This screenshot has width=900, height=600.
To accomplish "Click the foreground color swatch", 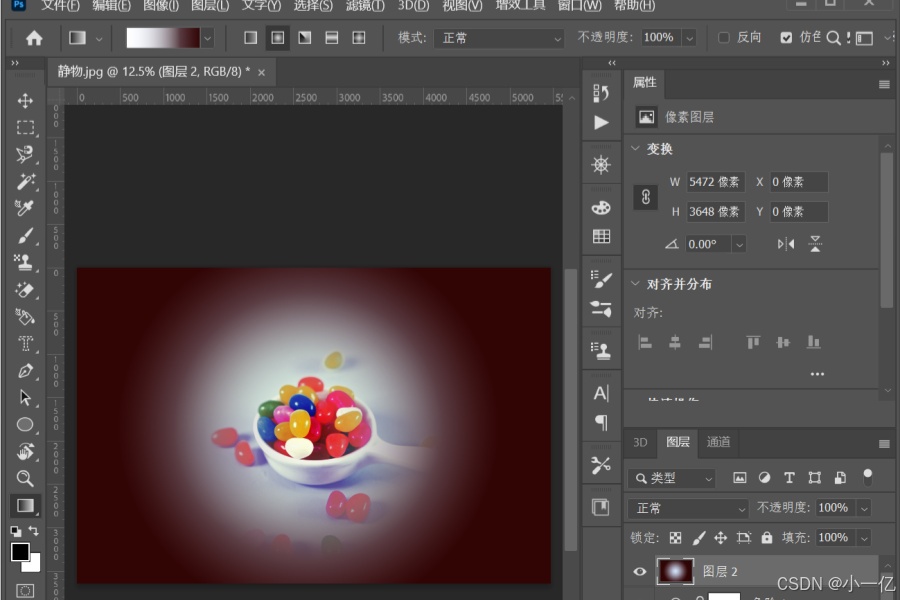I will pos(20,551).
